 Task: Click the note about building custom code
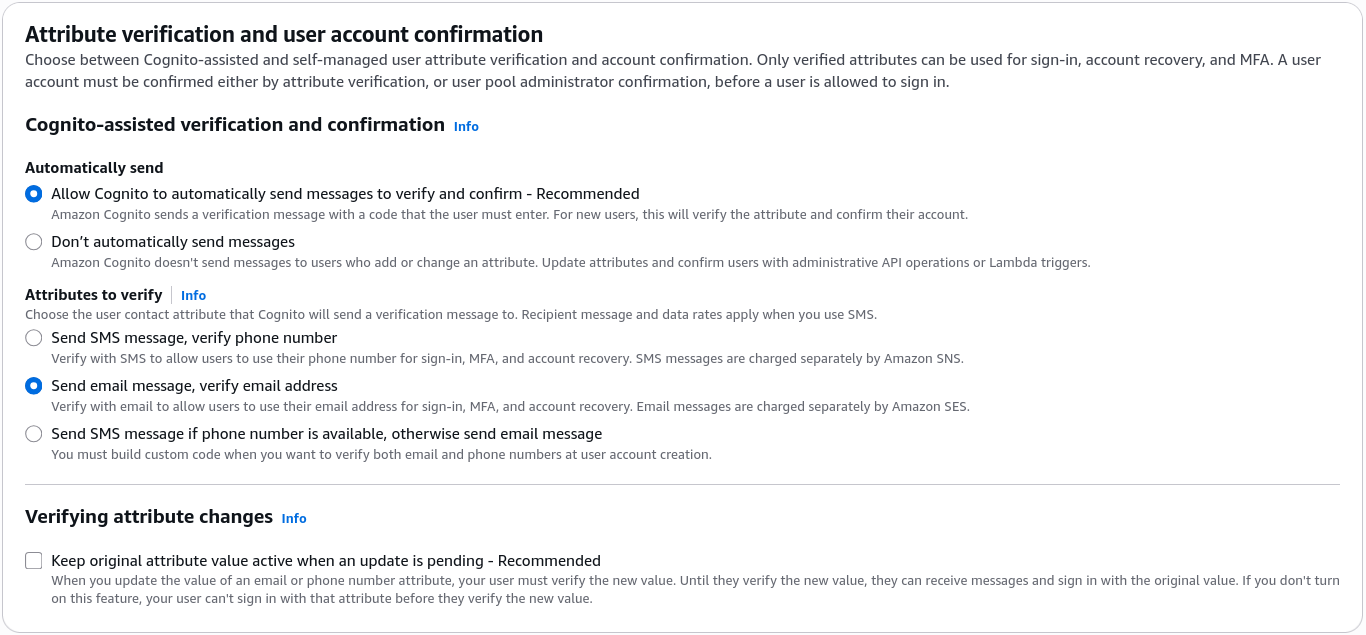[x=381, y=455]
